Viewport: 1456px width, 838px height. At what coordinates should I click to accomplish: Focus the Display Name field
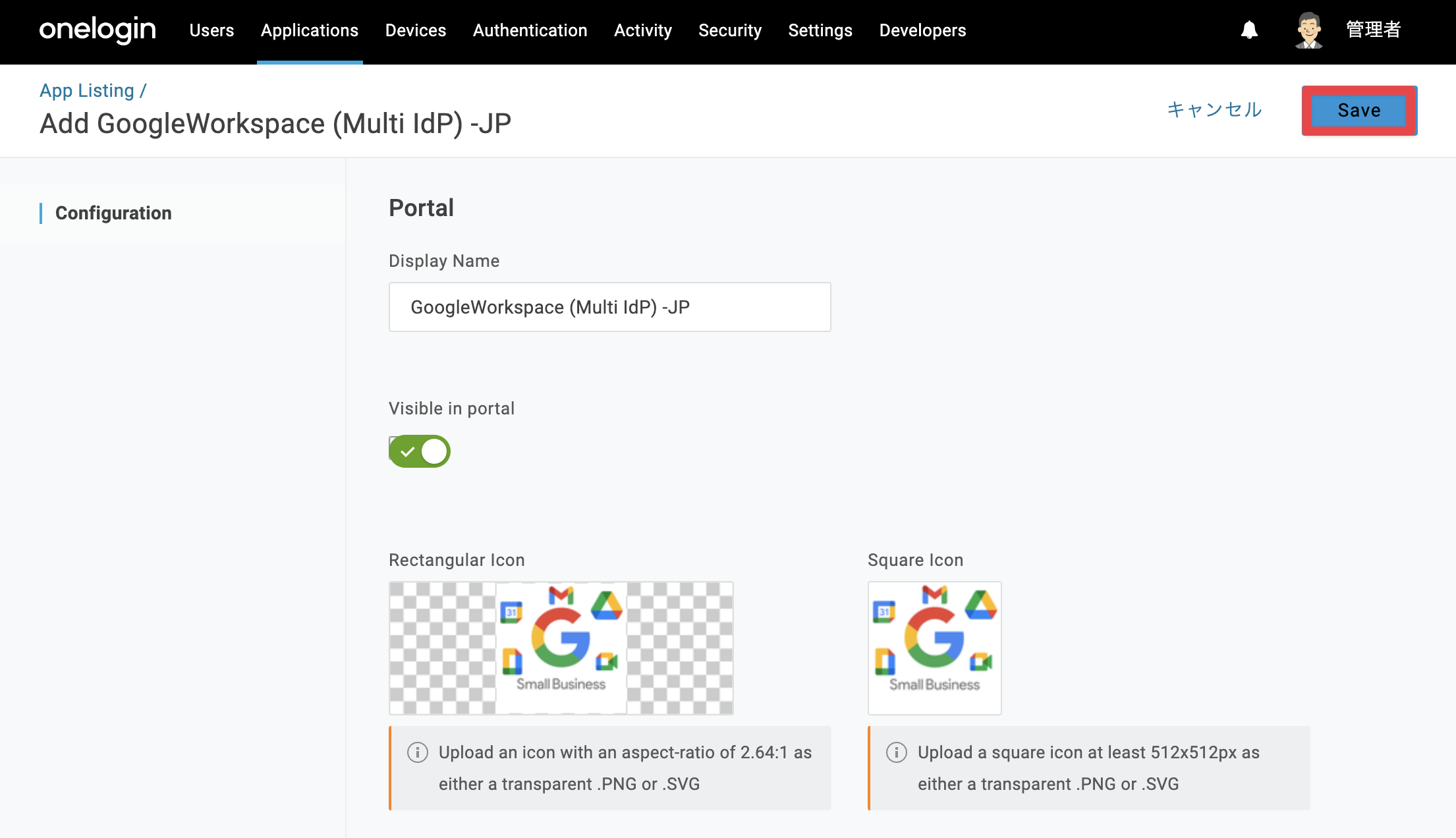tap(610, 307)
